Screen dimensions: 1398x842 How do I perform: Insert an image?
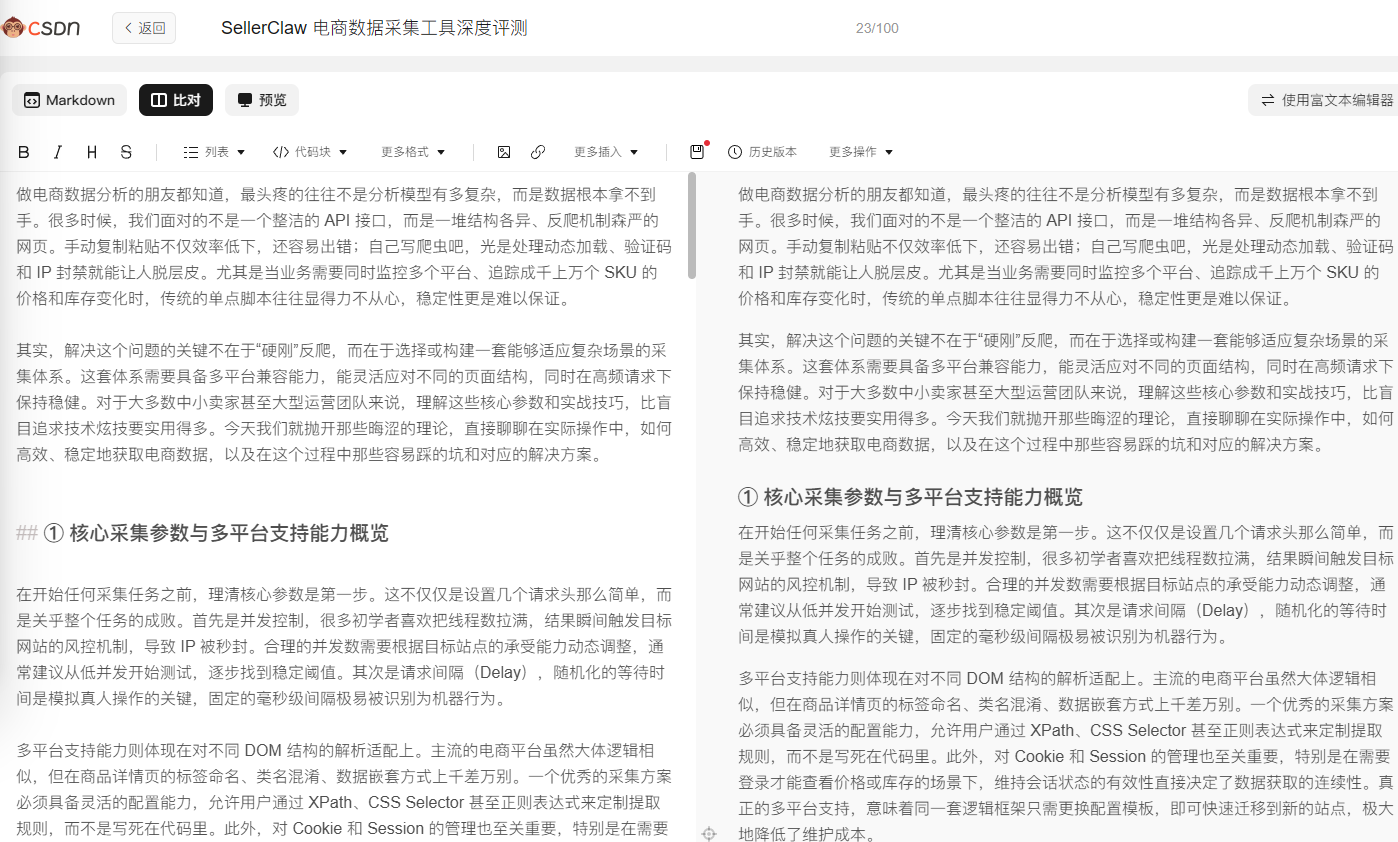pos(504,152)
